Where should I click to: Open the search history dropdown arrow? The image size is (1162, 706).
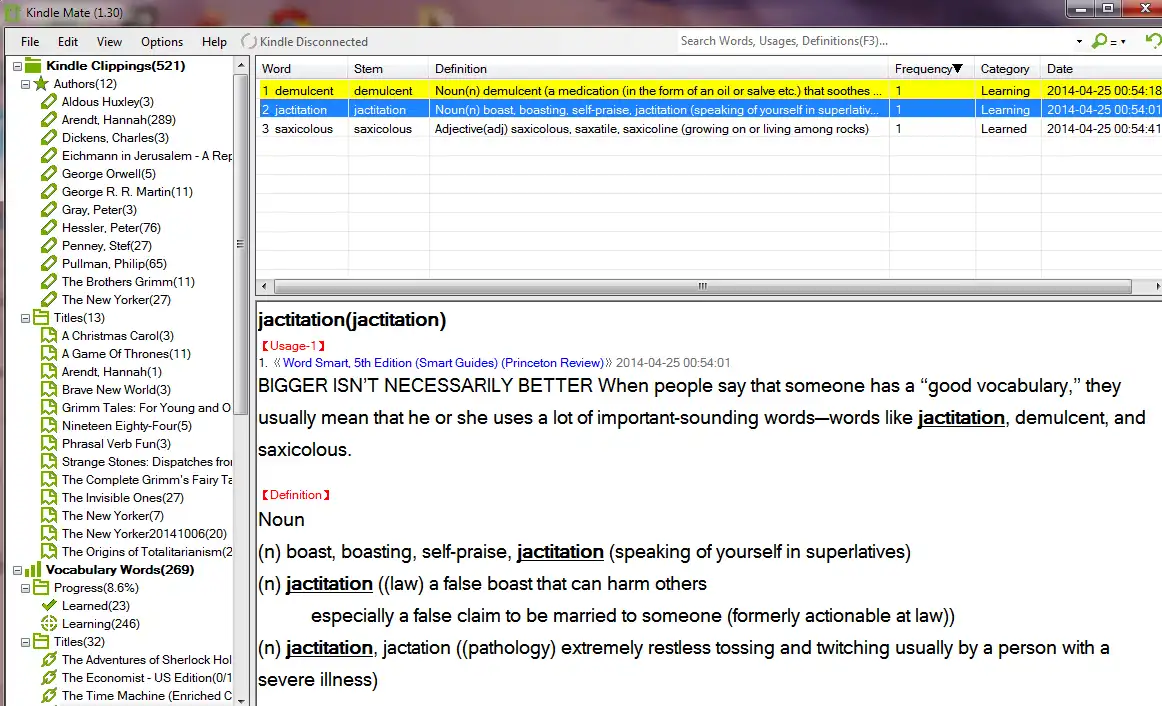tap(1079, 41)
